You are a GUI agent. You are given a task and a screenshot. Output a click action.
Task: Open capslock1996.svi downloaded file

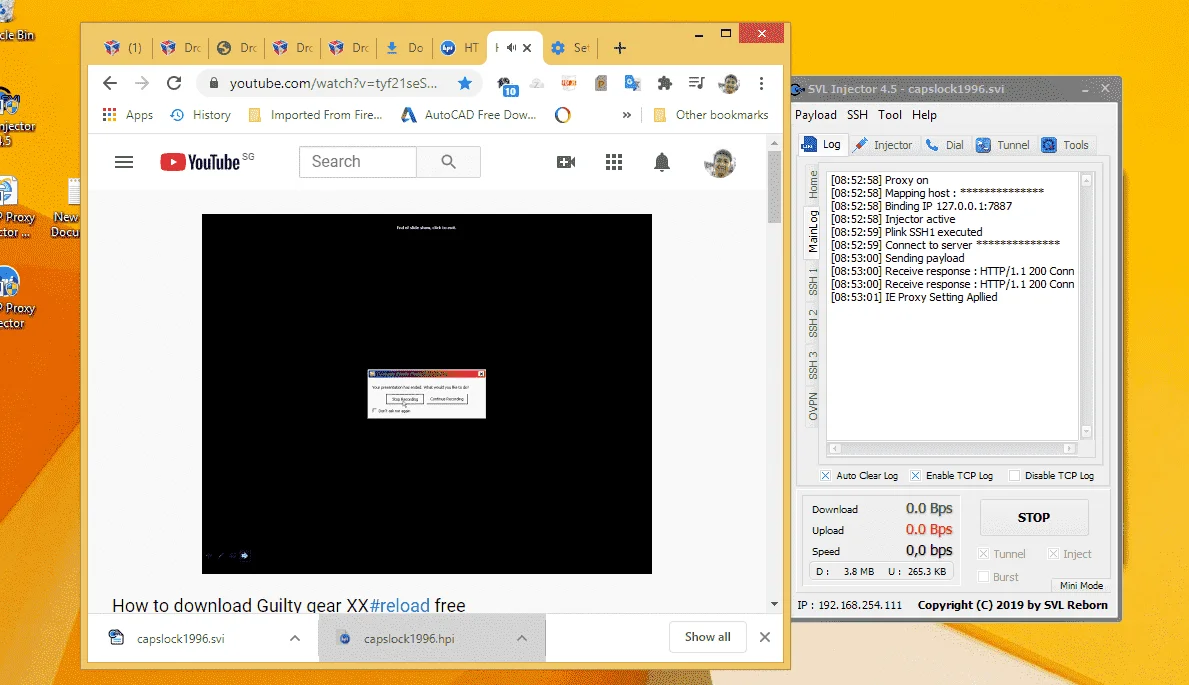[x=180, y=639]
